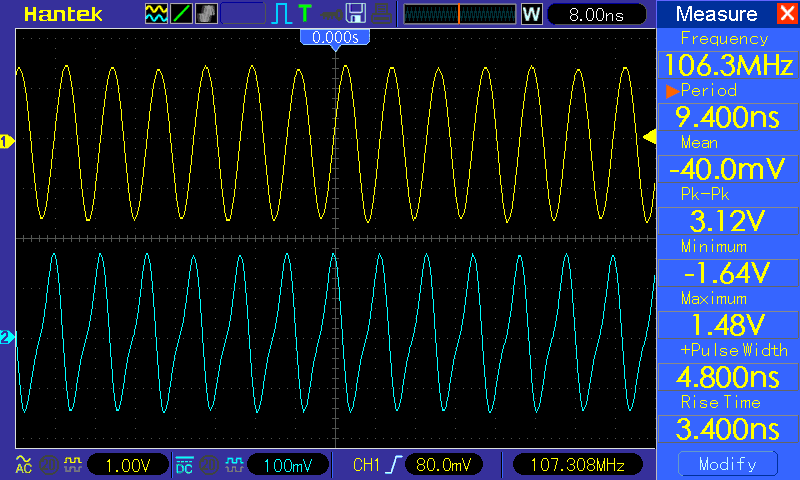Click the floppy disk save icon
This screenshot has width=800, height=480.
[355, 14]
